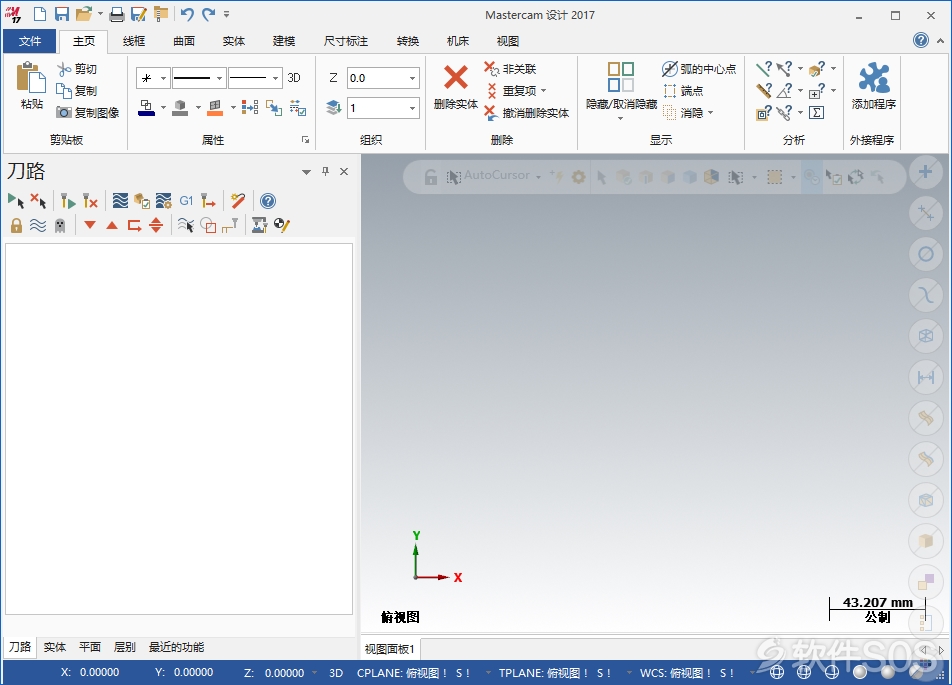952x685 pixels.
Task: Toggle toolpath display wave icon
Action: click(x=38, y=225)
